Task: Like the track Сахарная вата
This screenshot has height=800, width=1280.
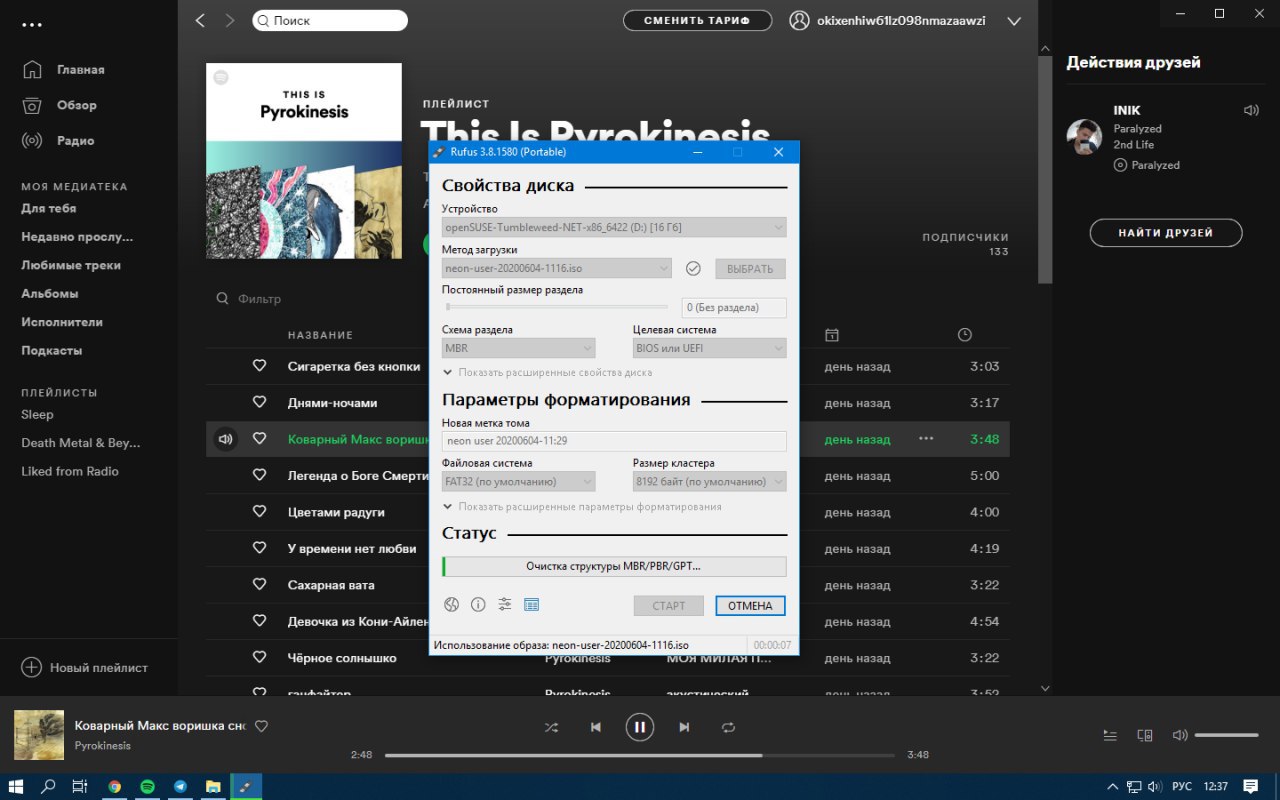Action: (x=259, y=584)
